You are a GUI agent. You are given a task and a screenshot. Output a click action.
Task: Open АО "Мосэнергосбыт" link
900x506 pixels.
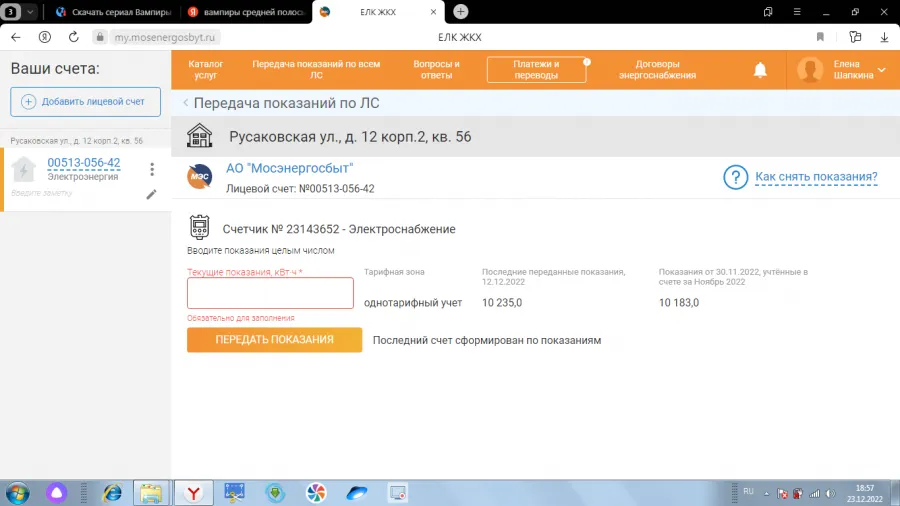(x=289, y=168)
